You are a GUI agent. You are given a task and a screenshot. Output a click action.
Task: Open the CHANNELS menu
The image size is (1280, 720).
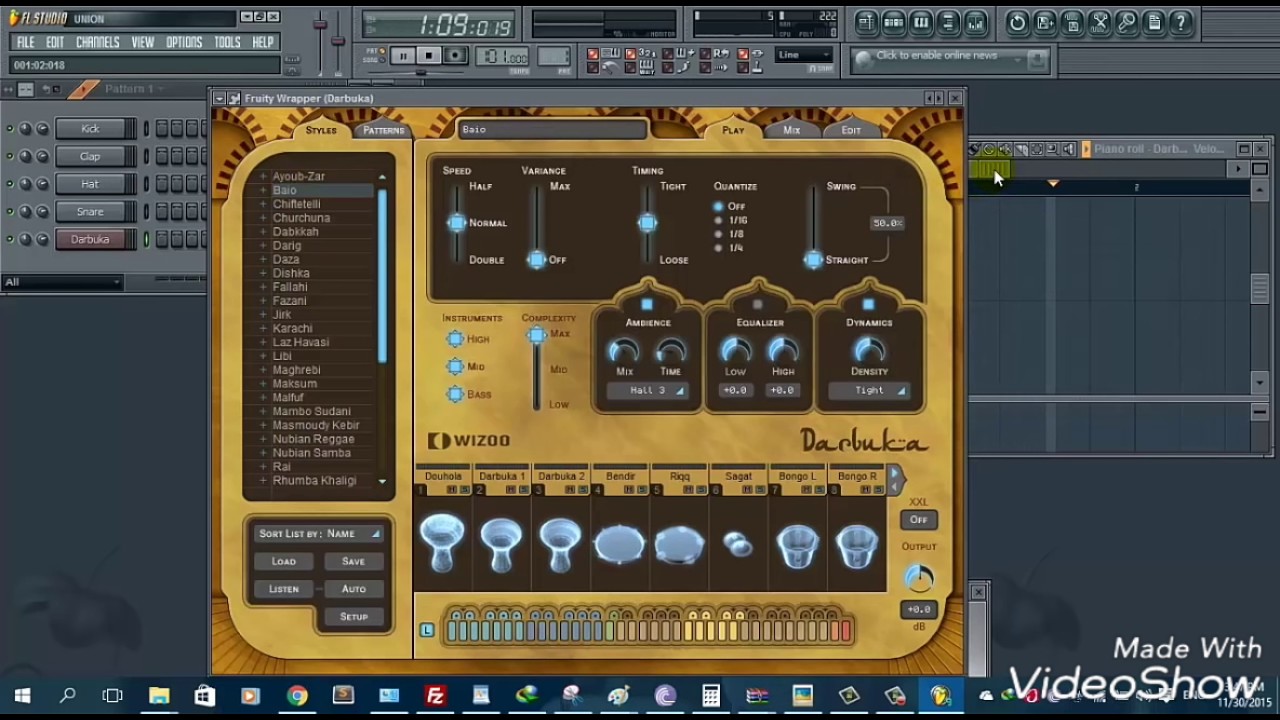[98, 42]
